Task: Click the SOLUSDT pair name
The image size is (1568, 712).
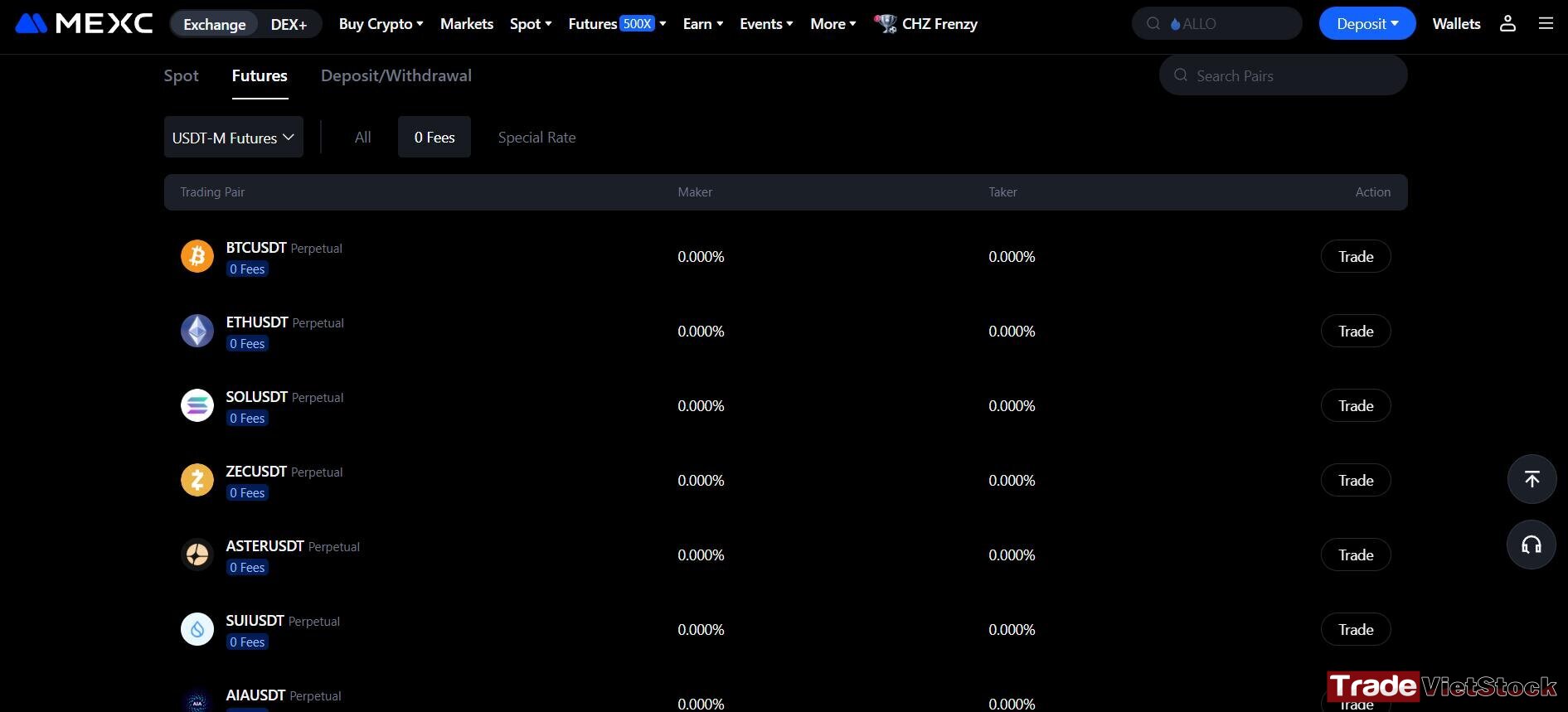Action: click(257, 396)
